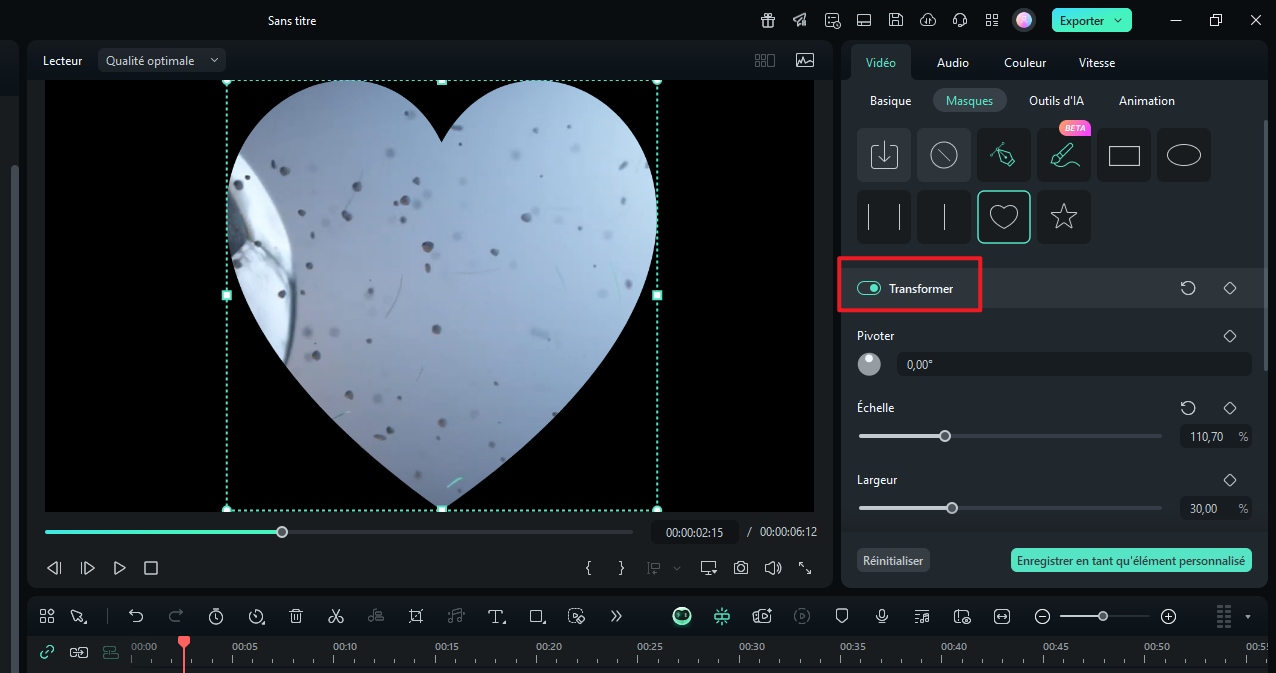1276x673 pixels.
Task: Click the preview playback progress handle
Action: coord(282,532)
